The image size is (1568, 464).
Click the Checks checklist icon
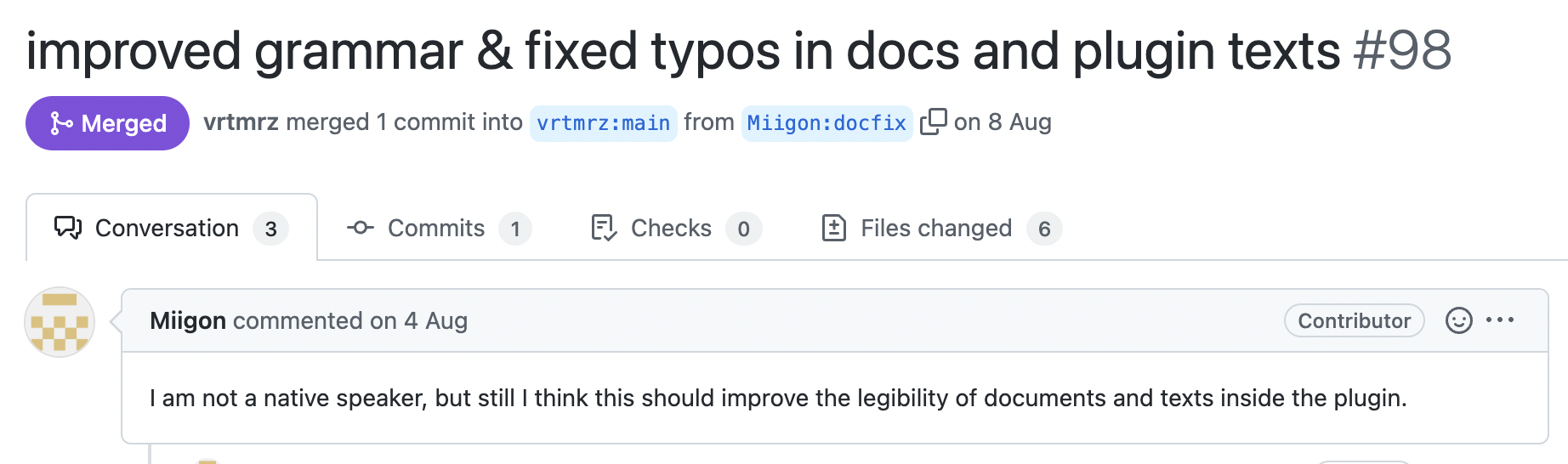(604, 229)
